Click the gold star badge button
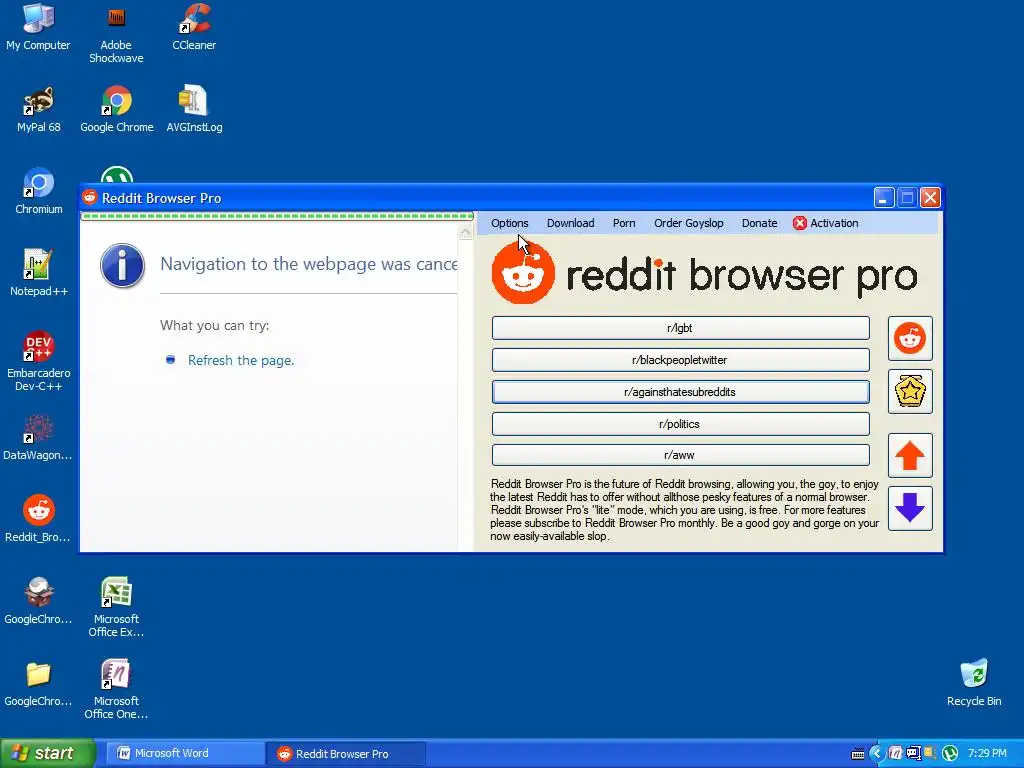 (x=910, y=392)
